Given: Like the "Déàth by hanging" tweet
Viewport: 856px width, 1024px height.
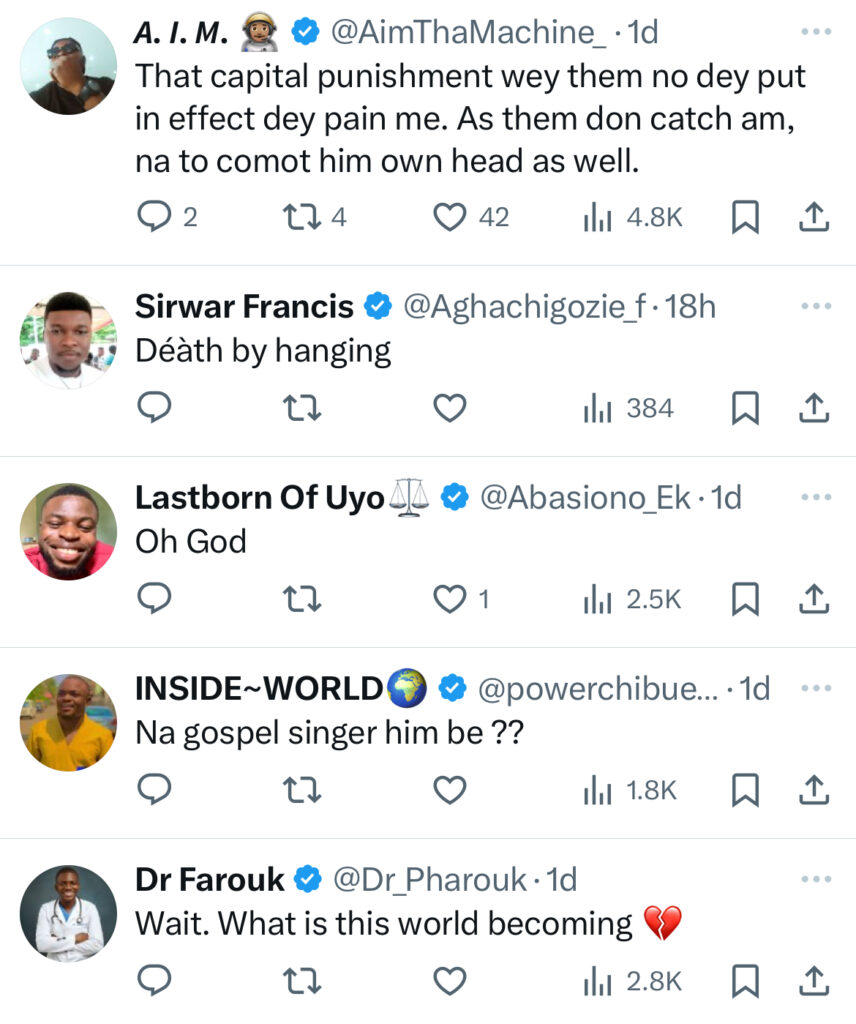Looking at the screenshot, I should pyautogui.click(x=452, y=407).
